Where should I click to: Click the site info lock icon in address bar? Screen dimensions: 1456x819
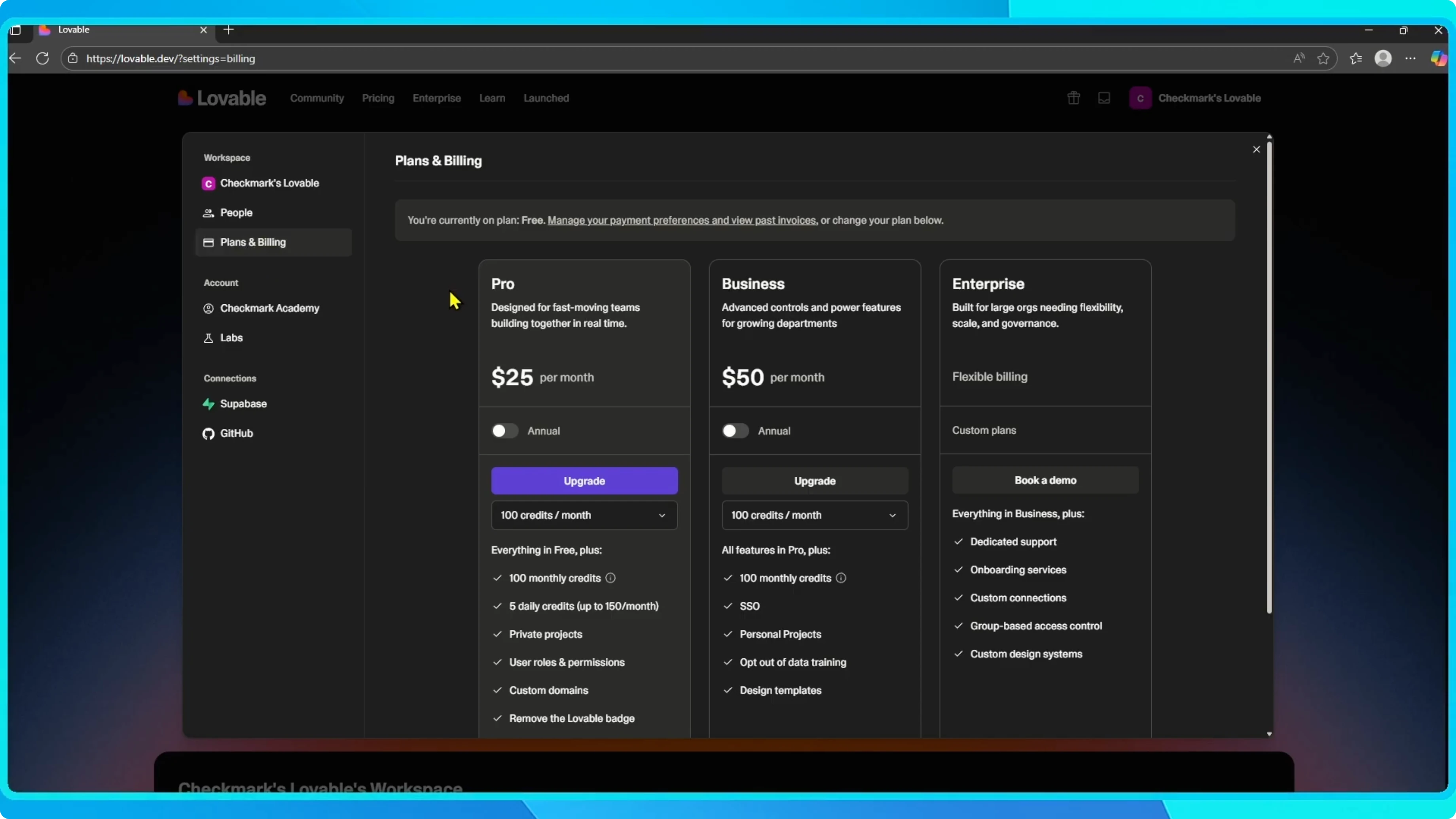(x=73, y=58)
